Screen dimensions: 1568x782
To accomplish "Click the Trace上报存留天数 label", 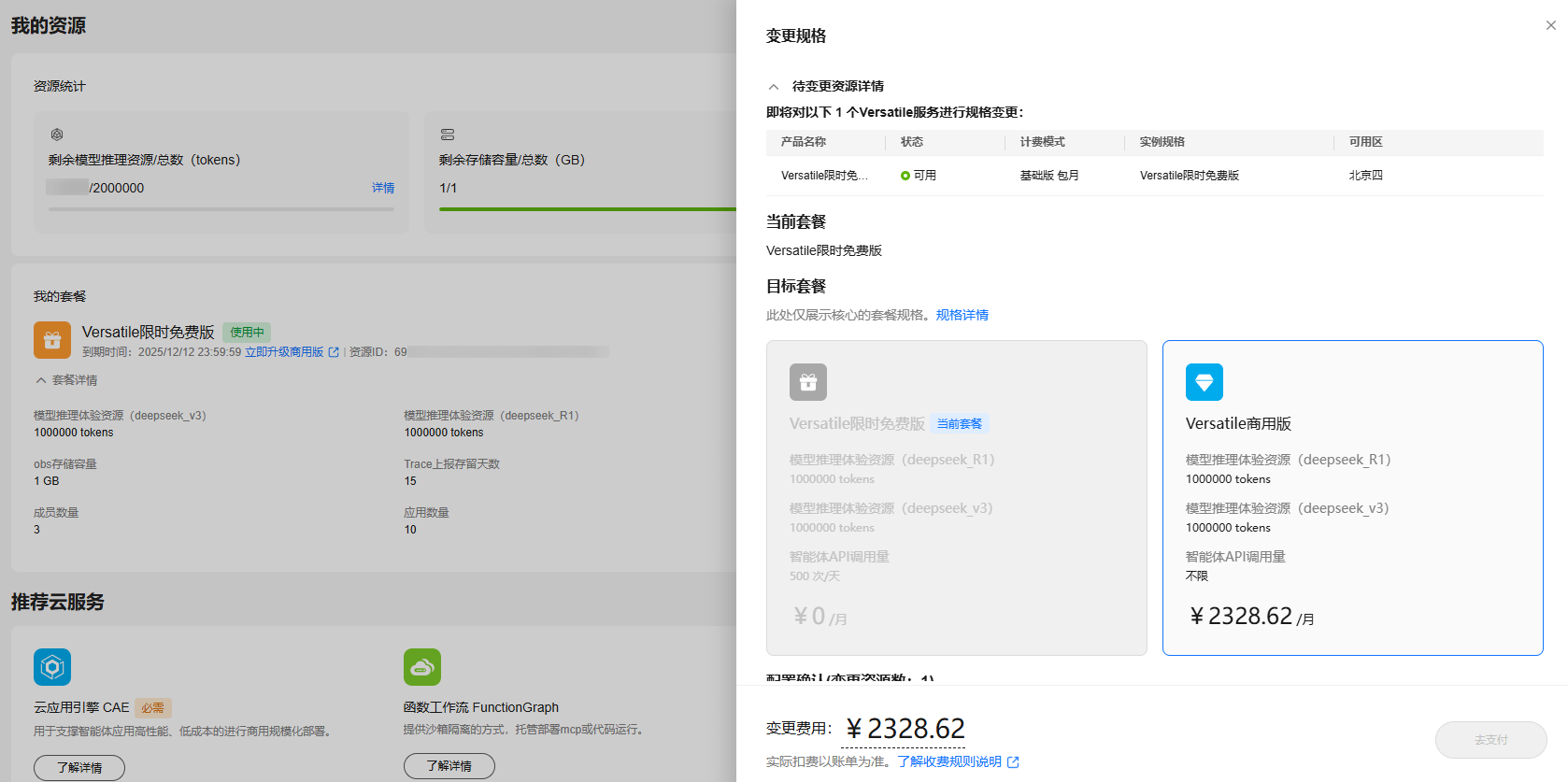I will pos(452,464).
